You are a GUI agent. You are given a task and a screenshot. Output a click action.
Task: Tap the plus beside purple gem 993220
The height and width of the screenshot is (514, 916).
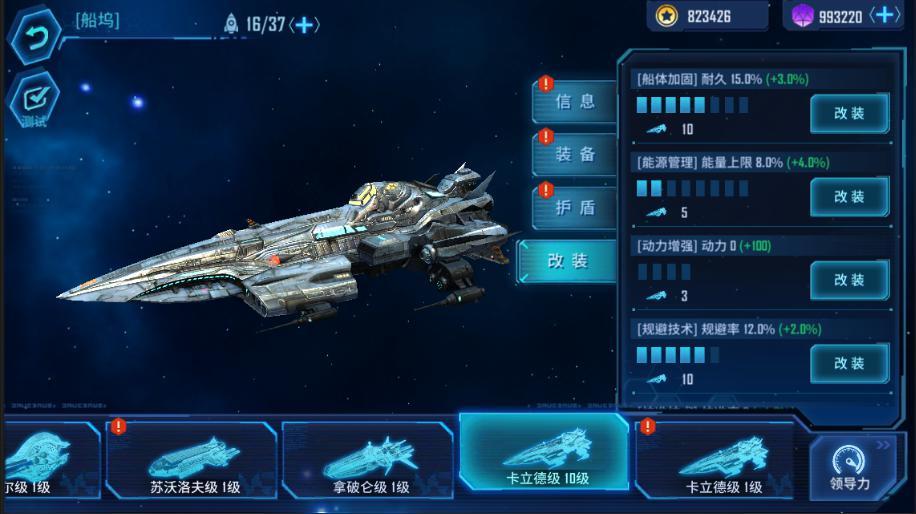click(885, 15)
